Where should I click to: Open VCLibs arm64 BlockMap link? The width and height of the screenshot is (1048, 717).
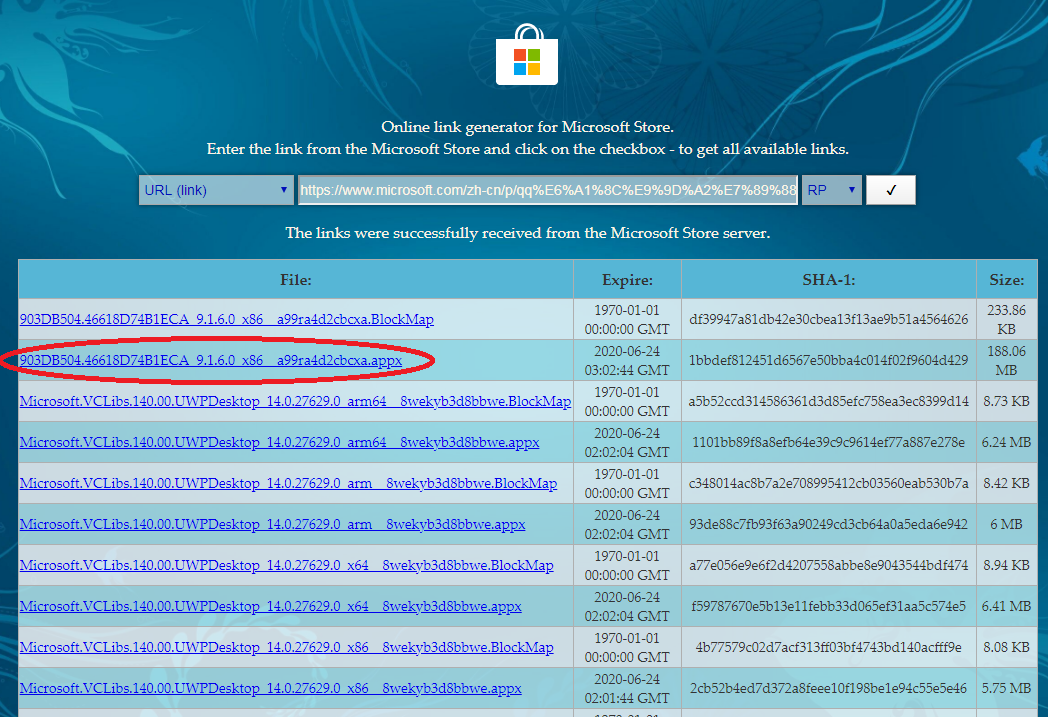(295, 402)
